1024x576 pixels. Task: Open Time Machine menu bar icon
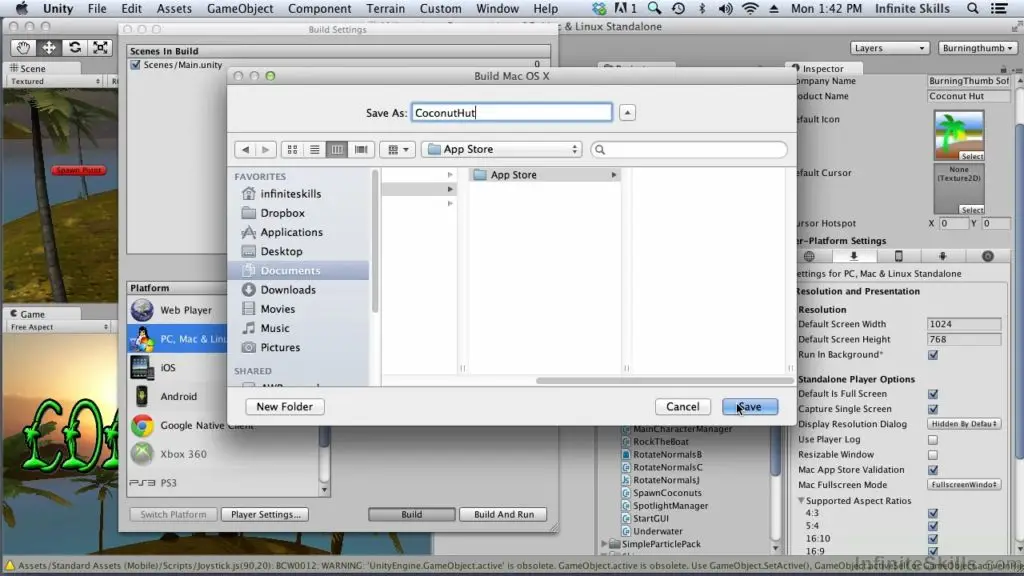[x=679, y=8]
